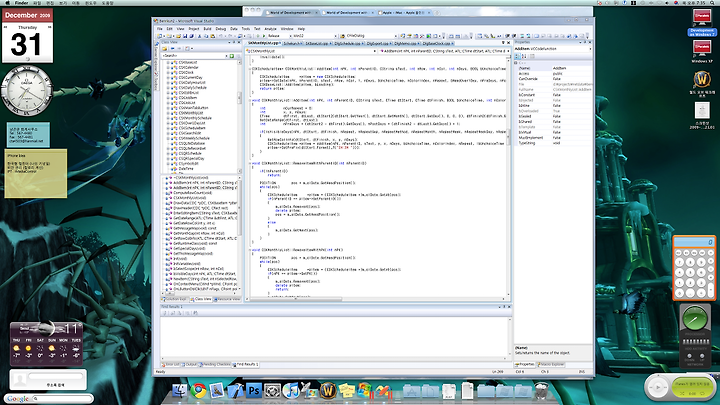Click the CanOverride property row

(x=553, y=79)
